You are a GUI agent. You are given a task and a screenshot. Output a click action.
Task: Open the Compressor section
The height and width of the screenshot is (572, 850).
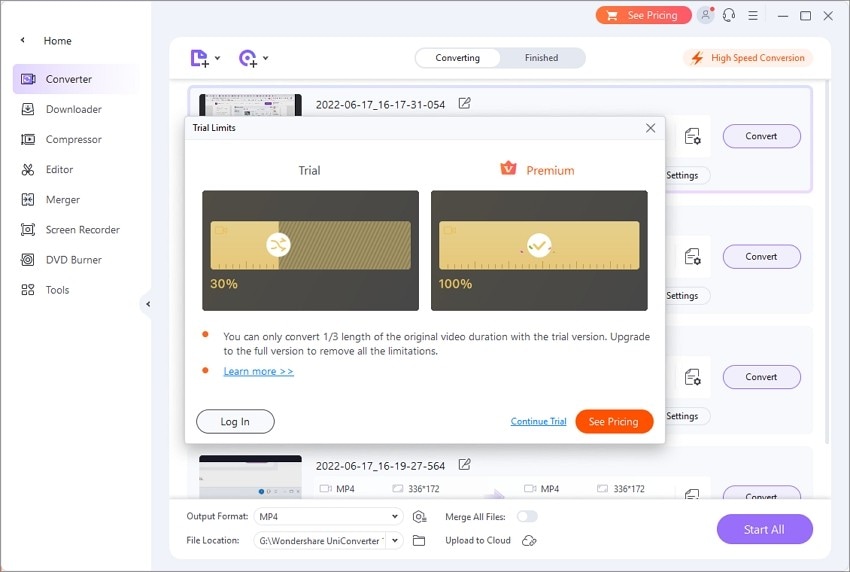coord(76,139)
